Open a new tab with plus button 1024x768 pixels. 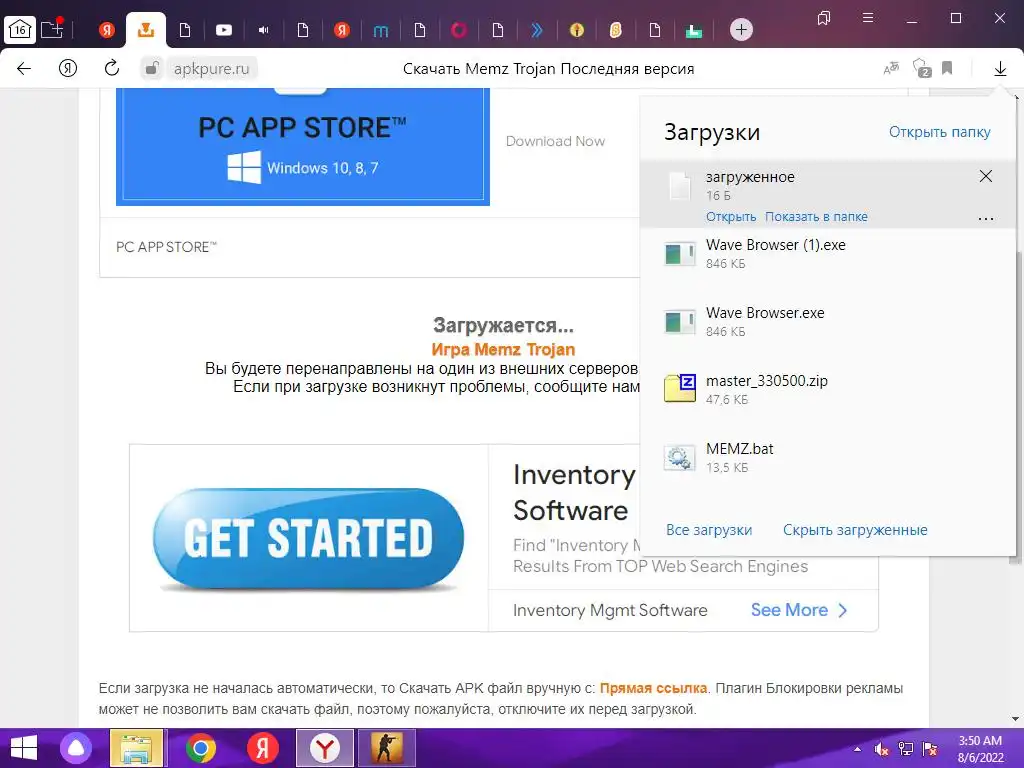click(x=741, y=29)
